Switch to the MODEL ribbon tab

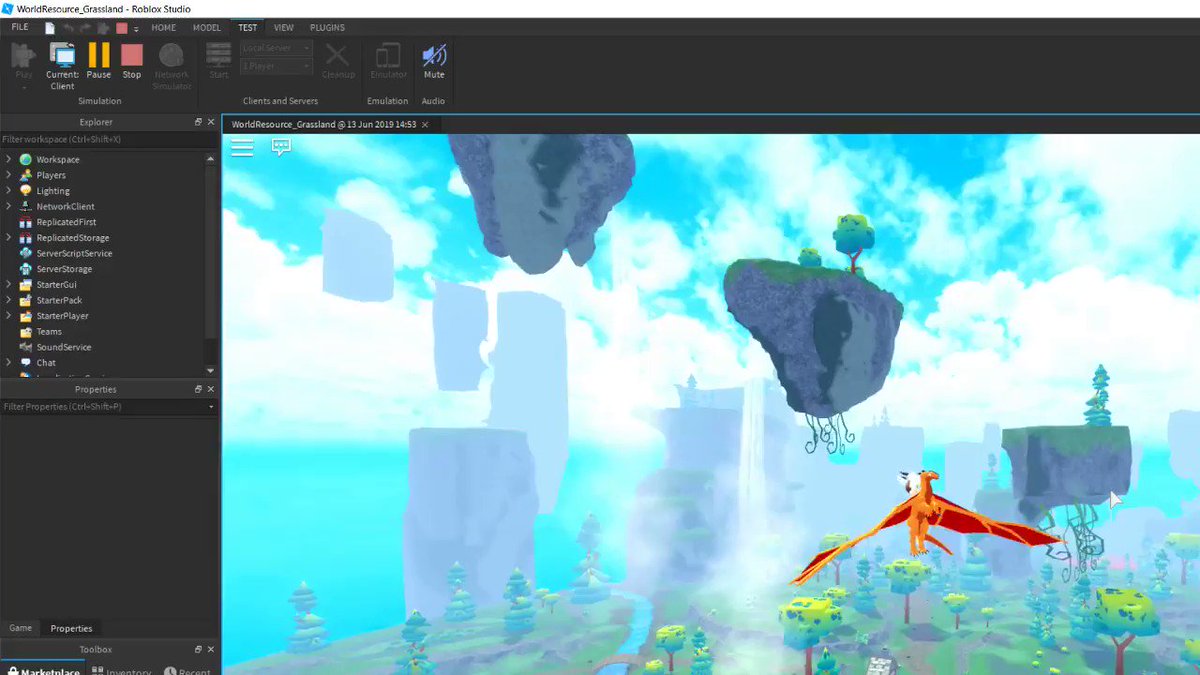coord(207,28)
